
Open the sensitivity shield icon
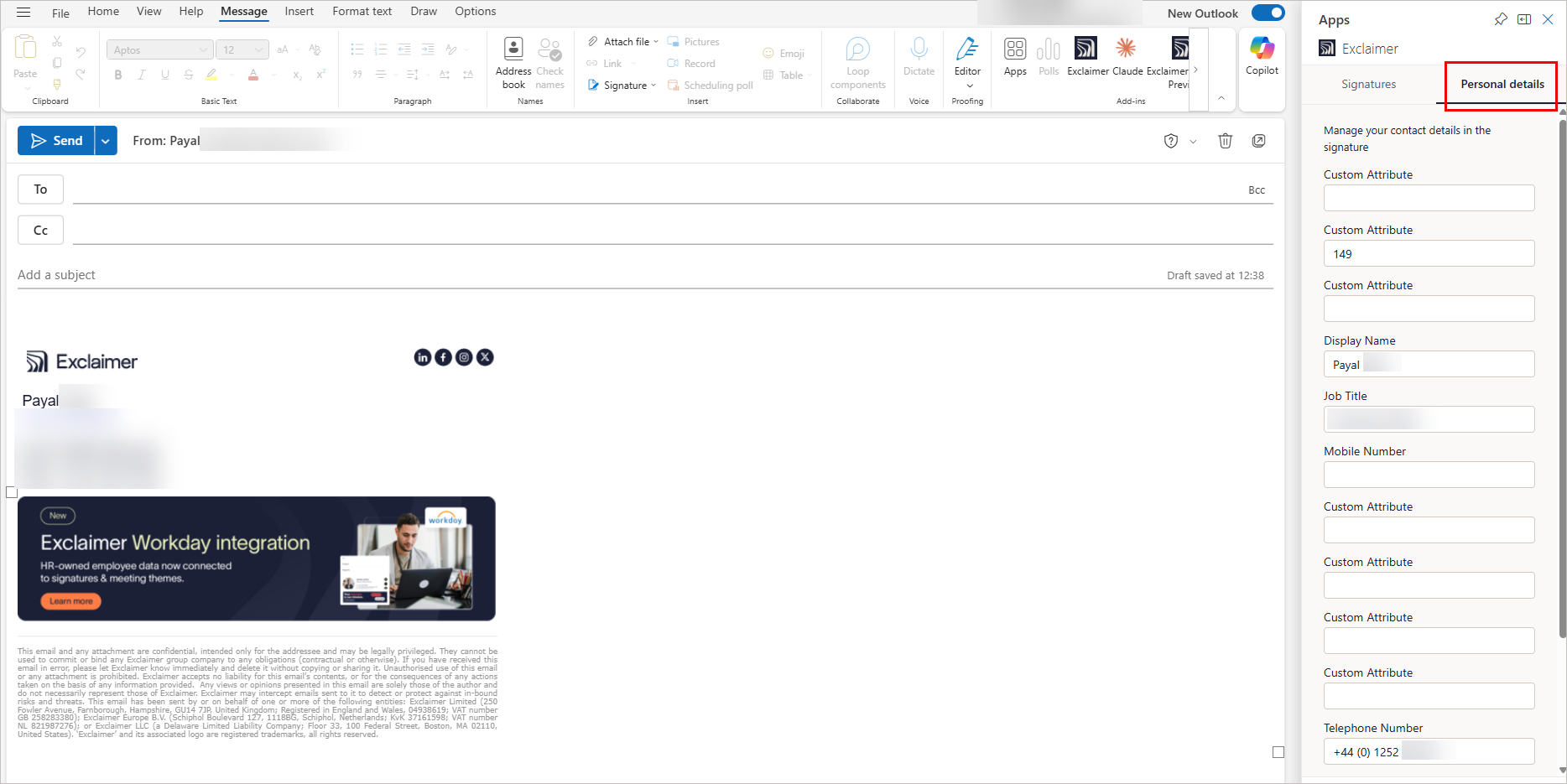click(1171, 141)
